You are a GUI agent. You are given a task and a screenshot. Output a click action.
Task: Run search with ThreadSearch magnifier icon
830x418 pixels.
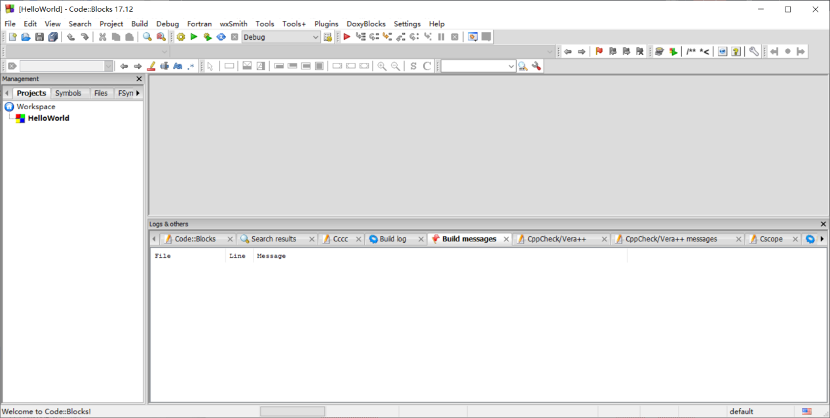click(523, 66)
